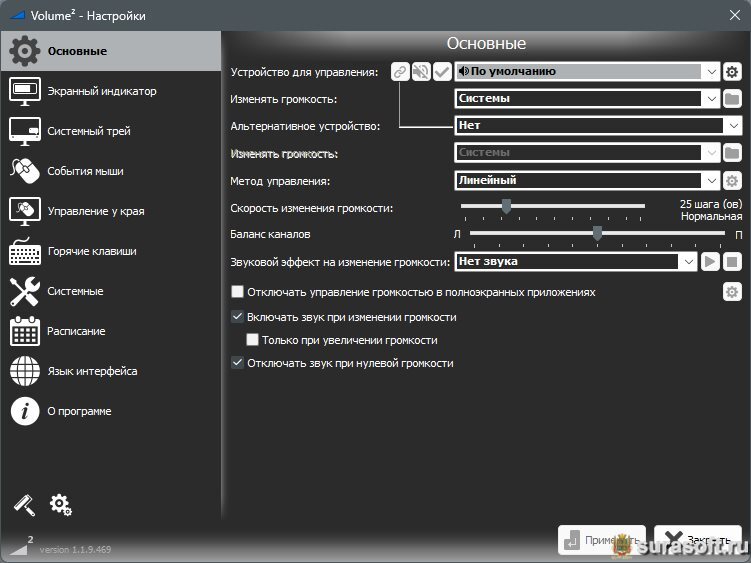Click the checkmark icon beside device selector
This screenshot has width=751, height=563.
[x=443, y=72]
